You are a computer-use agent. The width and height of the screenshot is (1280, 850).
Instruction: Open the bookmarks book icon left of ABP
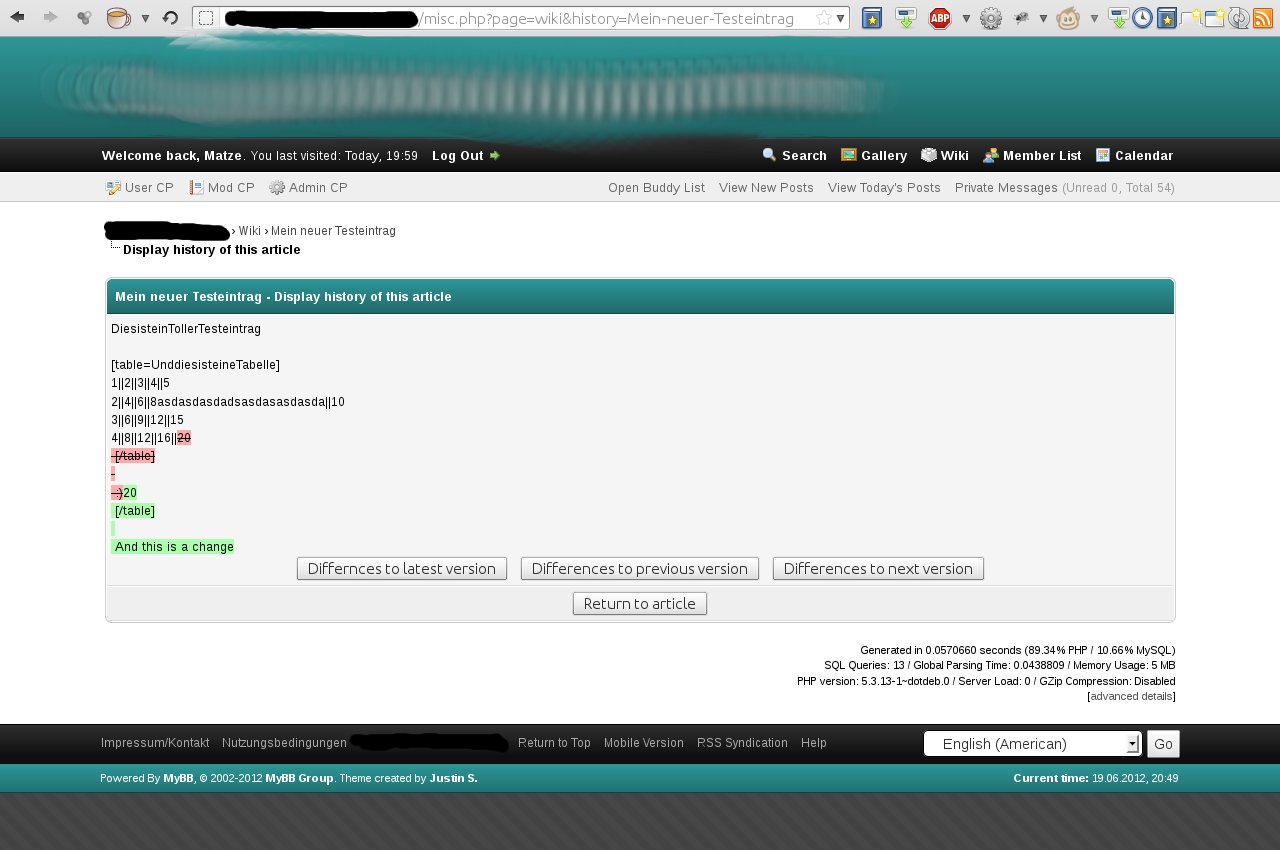(x=872, y=18)
